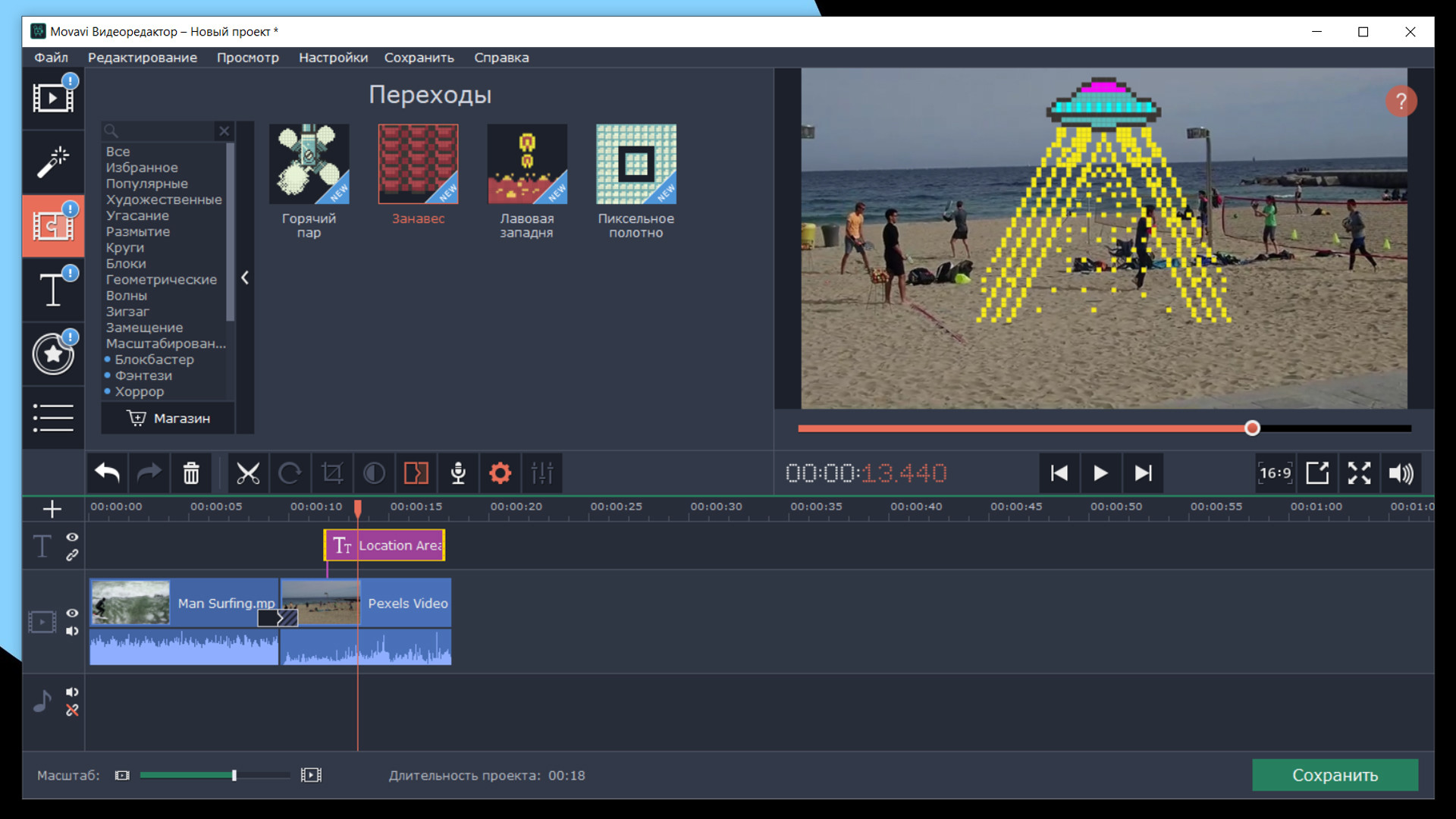Open the Магазин store button
Image resolution: width=1456 pixels, height=819 pixels.
(168, 419)
